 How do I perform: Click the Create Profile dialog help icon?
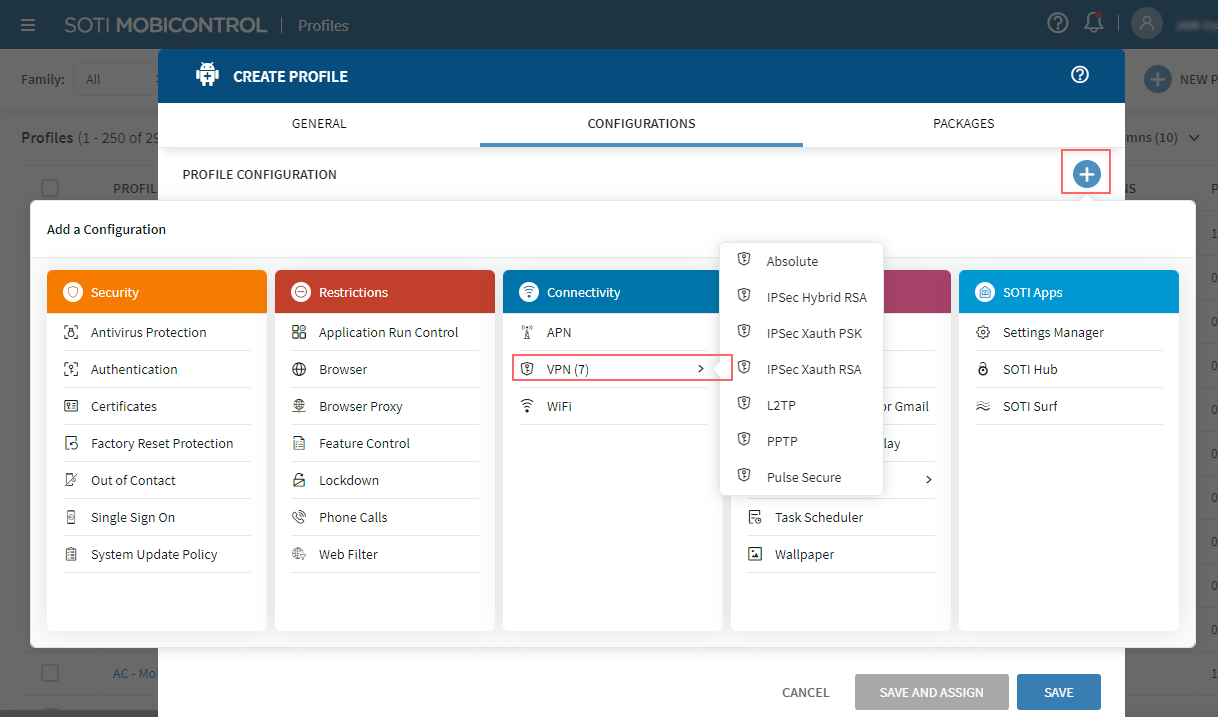pyautogui.click(x=1080, y=75)
